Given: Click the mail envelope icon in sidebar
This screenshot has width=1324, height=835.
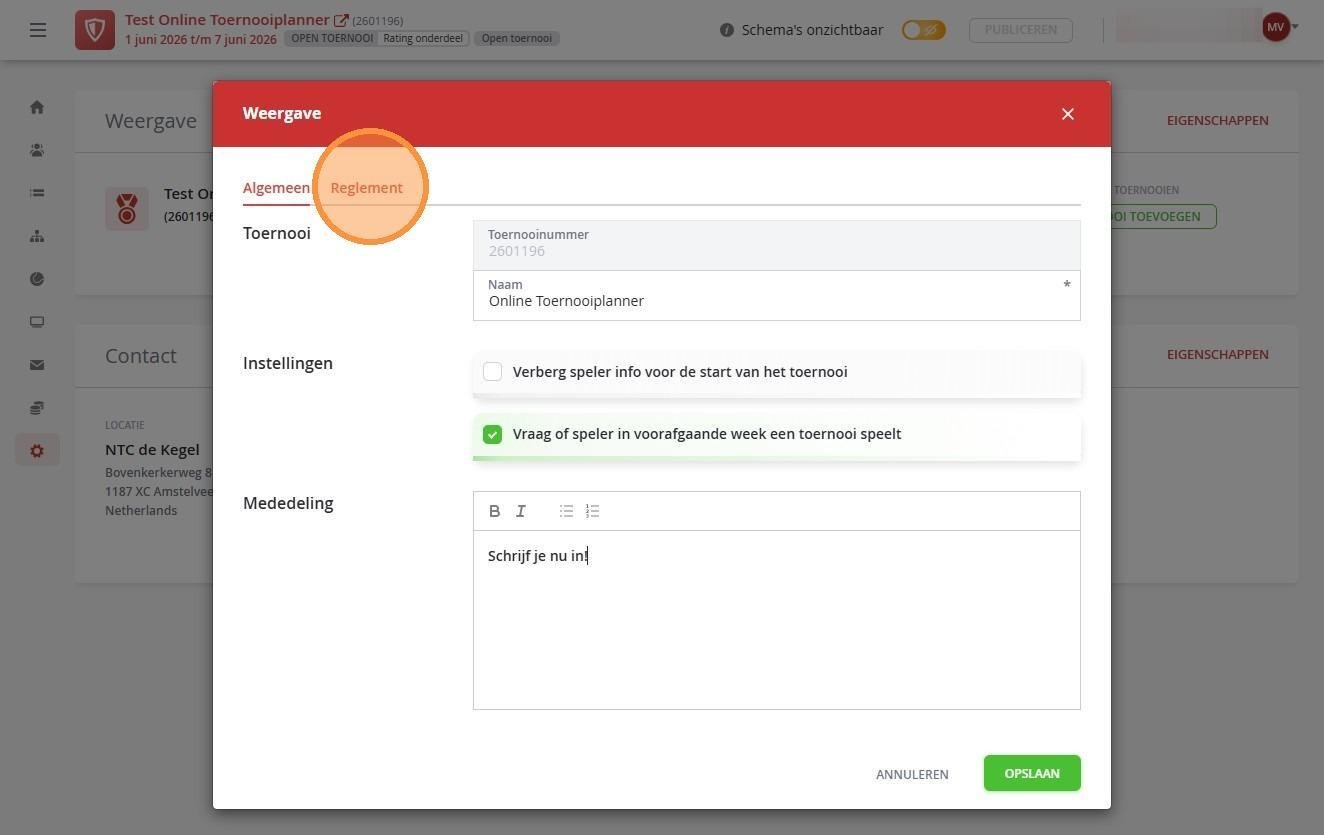Looking at the screenshot, I should 37,365.
